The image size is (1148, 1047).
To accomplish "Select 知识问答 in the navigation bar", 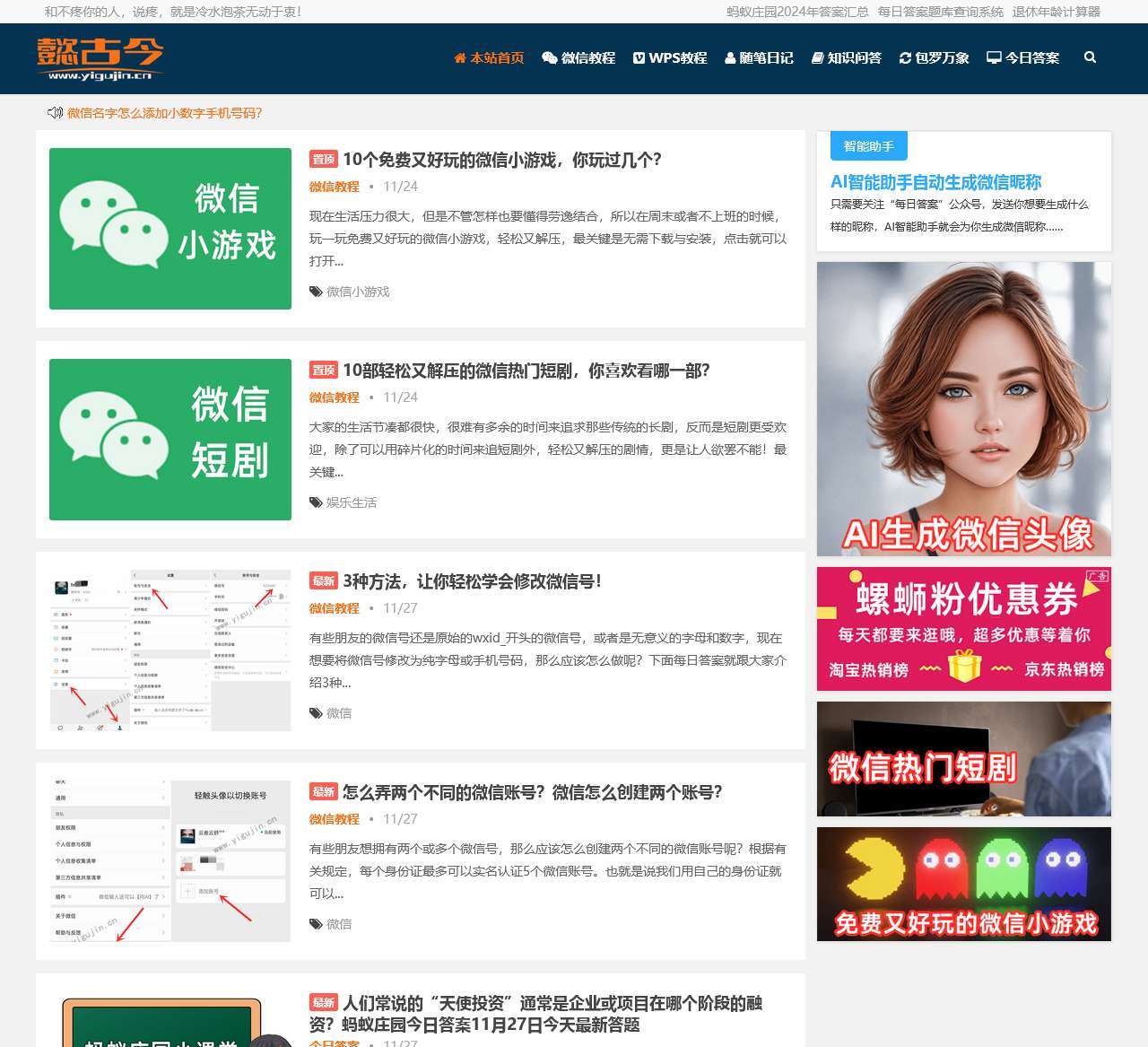I will (x=847, y=57).
